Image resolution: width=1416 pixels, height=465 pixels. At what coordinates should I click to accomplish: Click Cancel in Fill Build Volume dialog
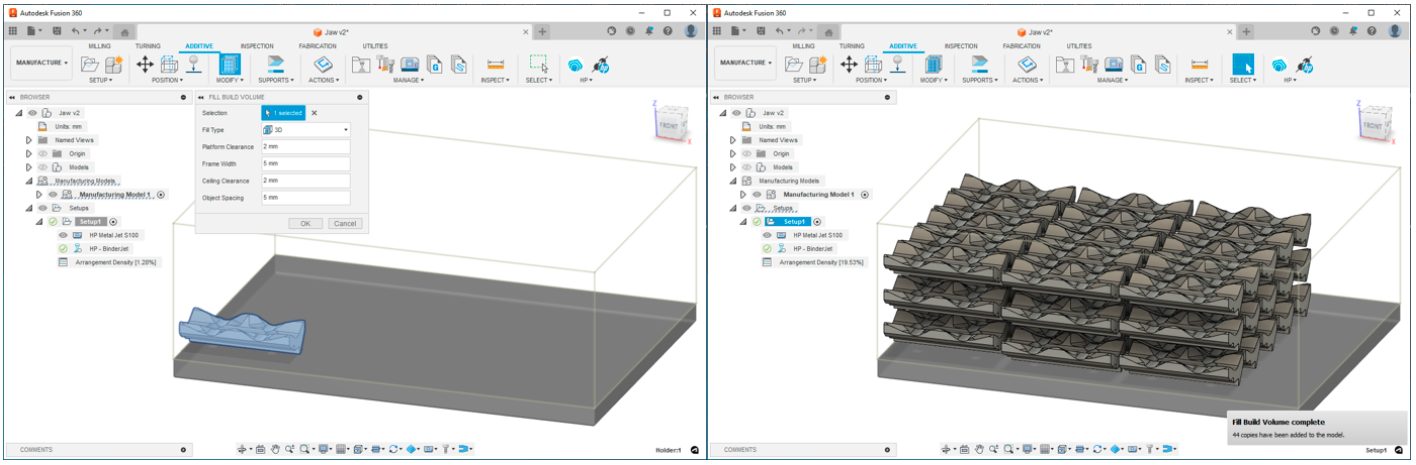344,224
